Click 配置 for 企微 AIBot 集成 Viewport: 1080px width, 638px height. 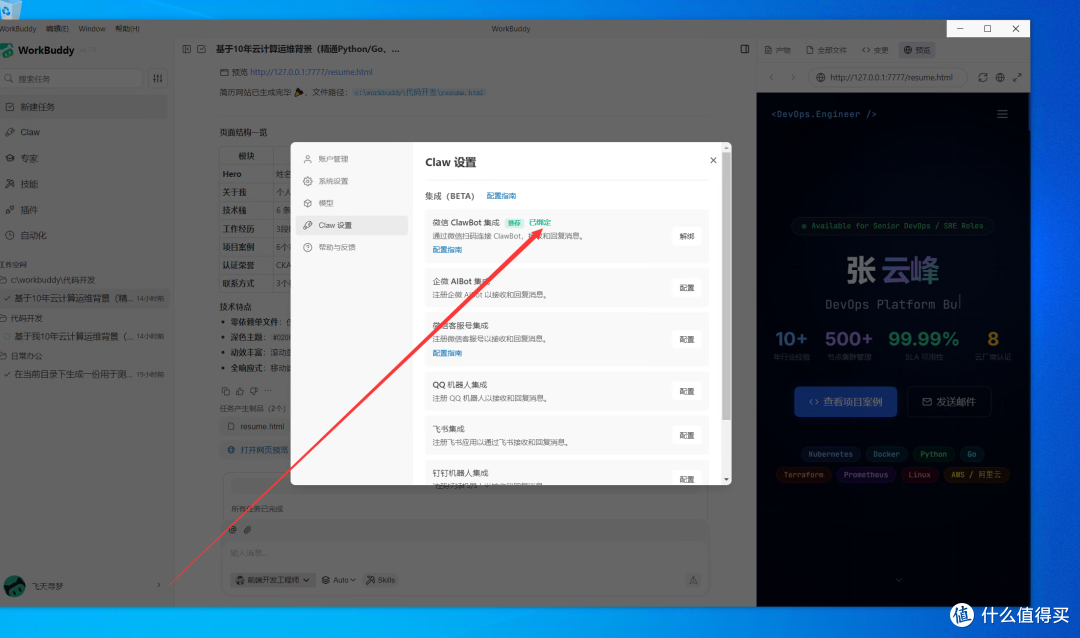click(687, 288)
